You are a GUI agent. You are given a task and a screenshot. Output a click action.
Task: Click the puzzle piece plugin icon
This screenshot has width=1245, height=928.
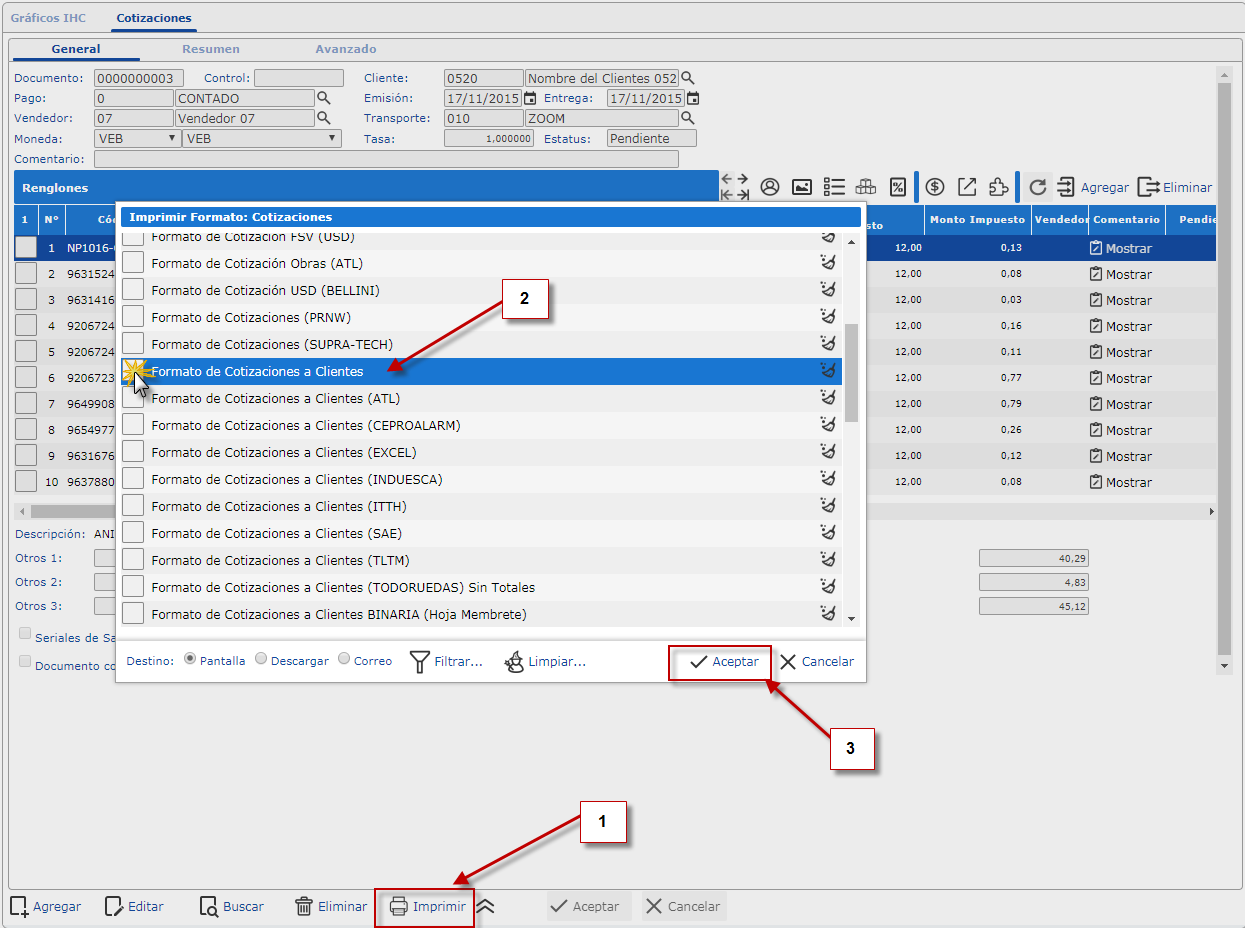pos(997,187)
